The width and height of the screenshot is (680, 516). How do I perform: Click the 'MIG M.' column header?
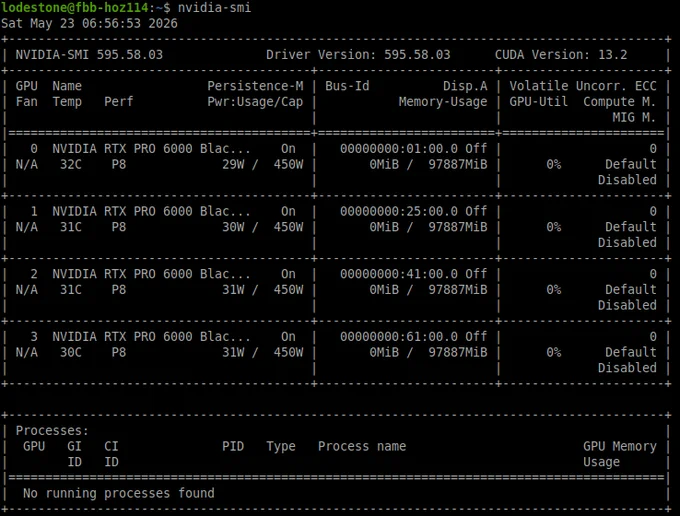click(634, 117)
